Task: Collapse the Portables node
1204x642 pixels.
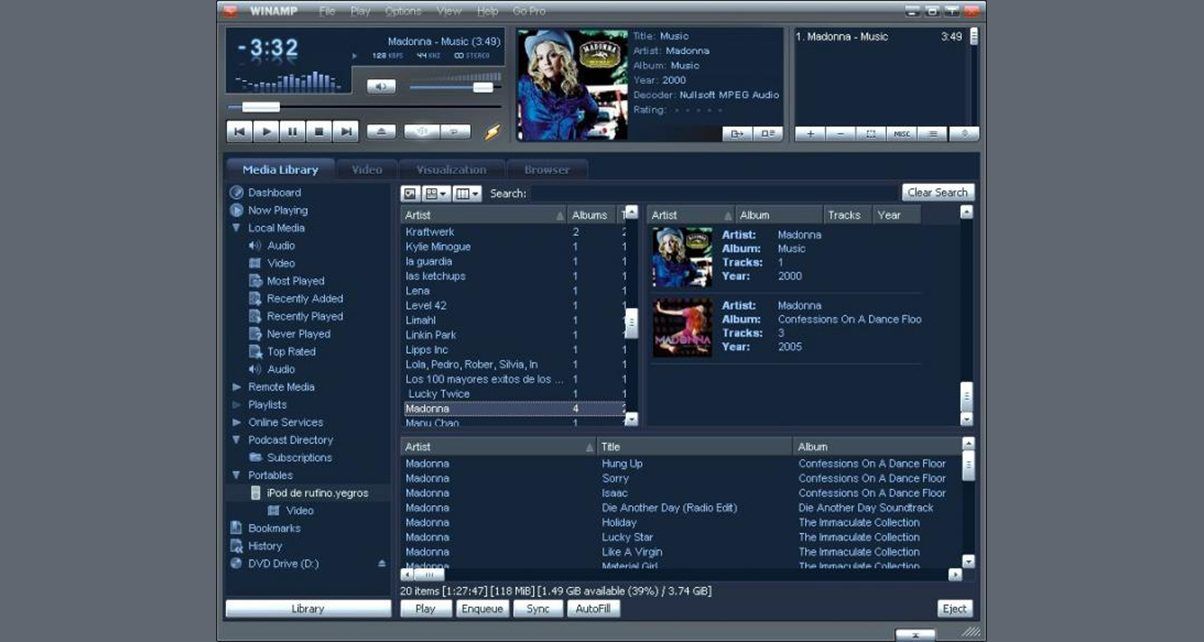Action: [237, 476]
